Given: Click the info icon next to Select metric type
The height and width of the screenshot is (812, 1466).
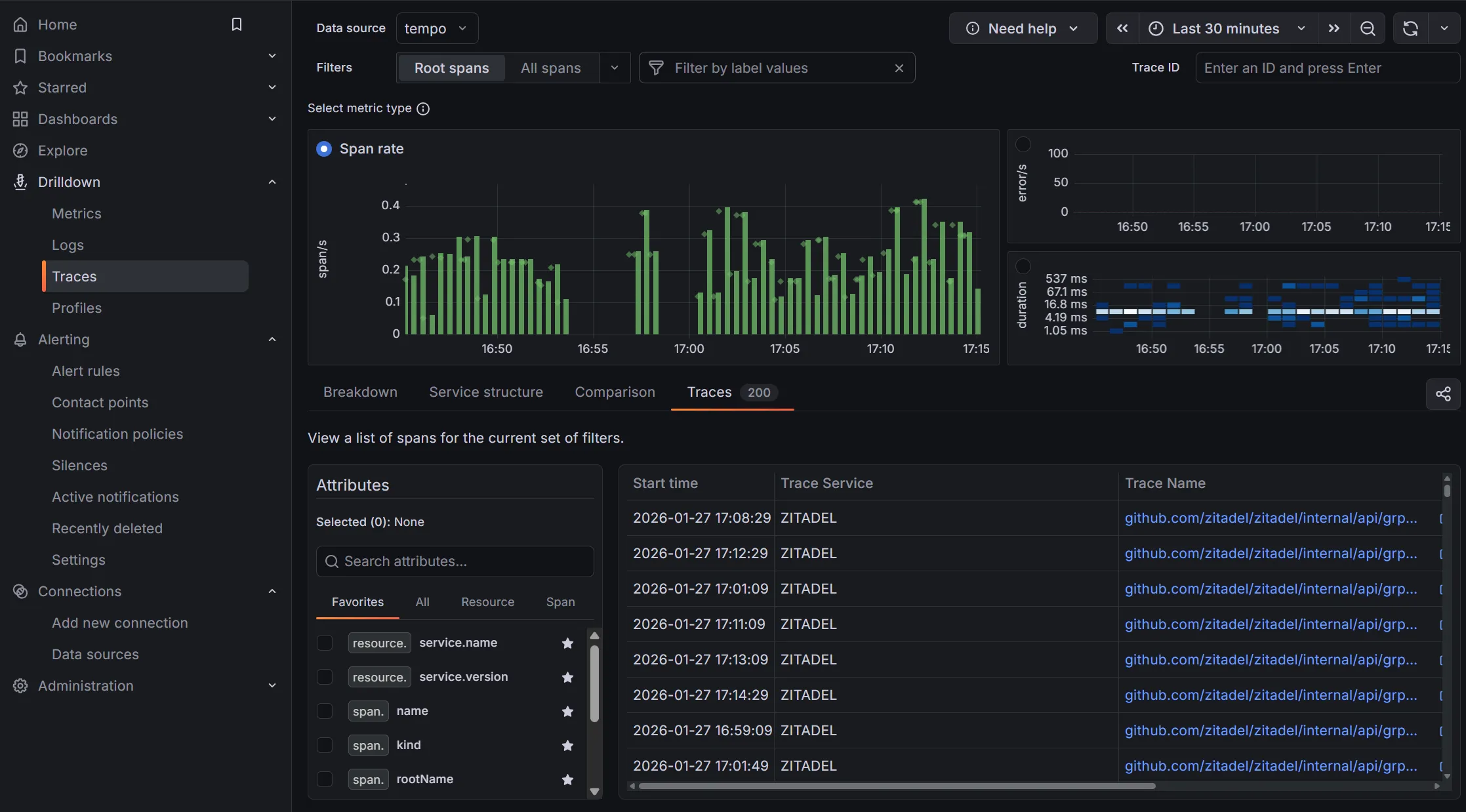Looking at the screenshot, I should [x=422, y=109].
